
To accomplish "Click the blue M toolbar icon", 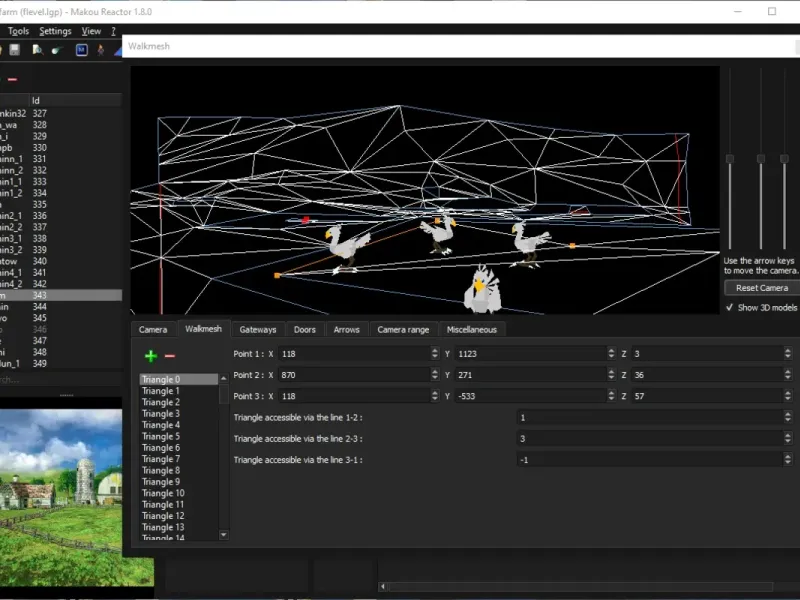I will click(x=82, y=49).
